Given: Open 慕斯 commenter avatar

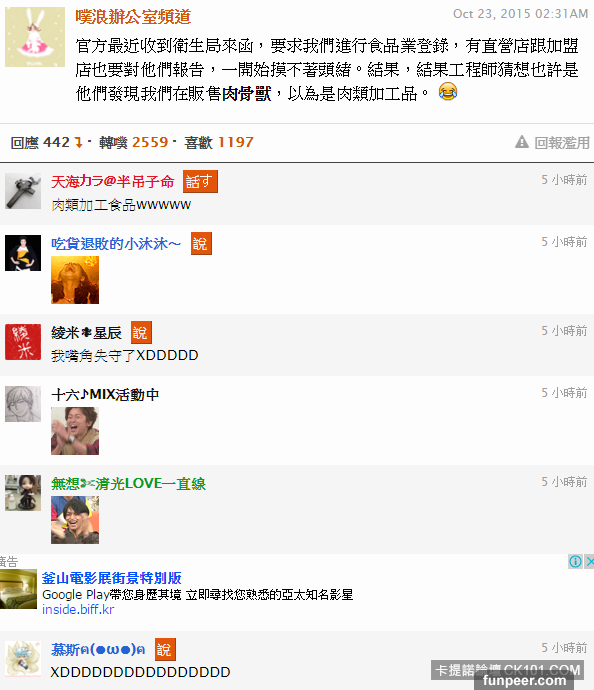Looking at the screenshot, I should [x=23, y=659].
